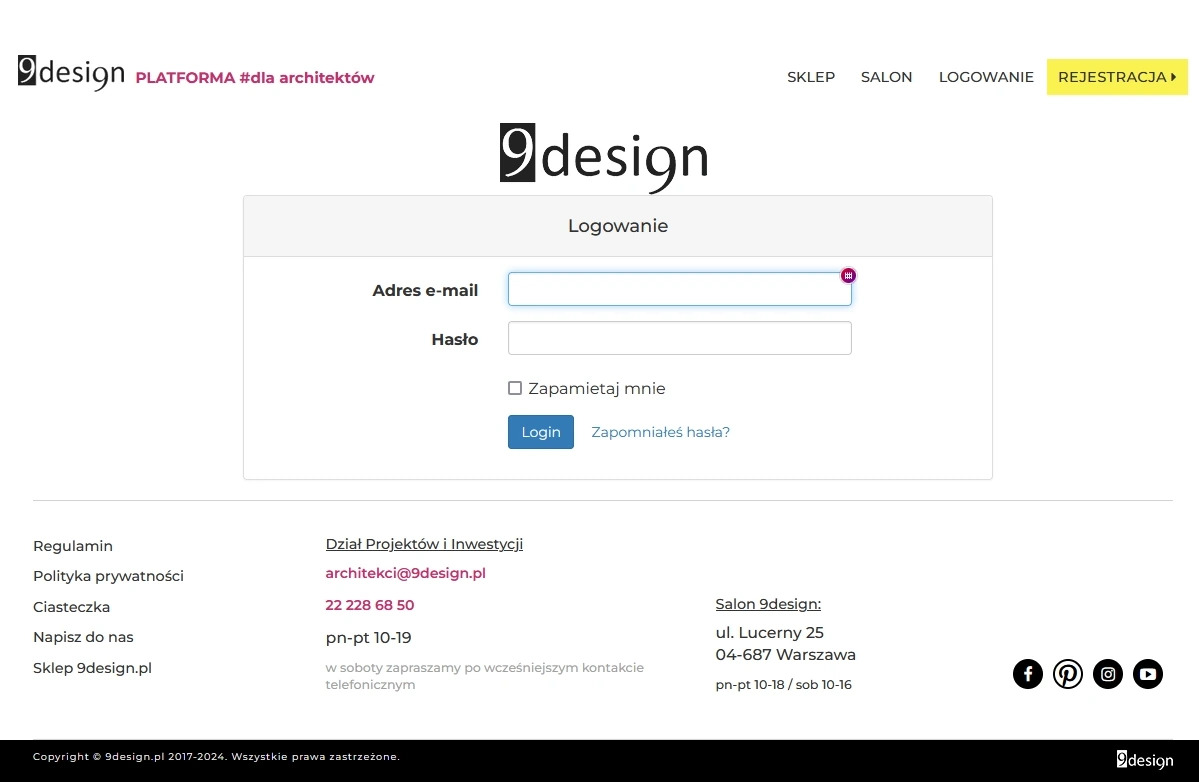Click the pink badge icon on the email field
1199x782 pixels.
click(x=848, y=275)
